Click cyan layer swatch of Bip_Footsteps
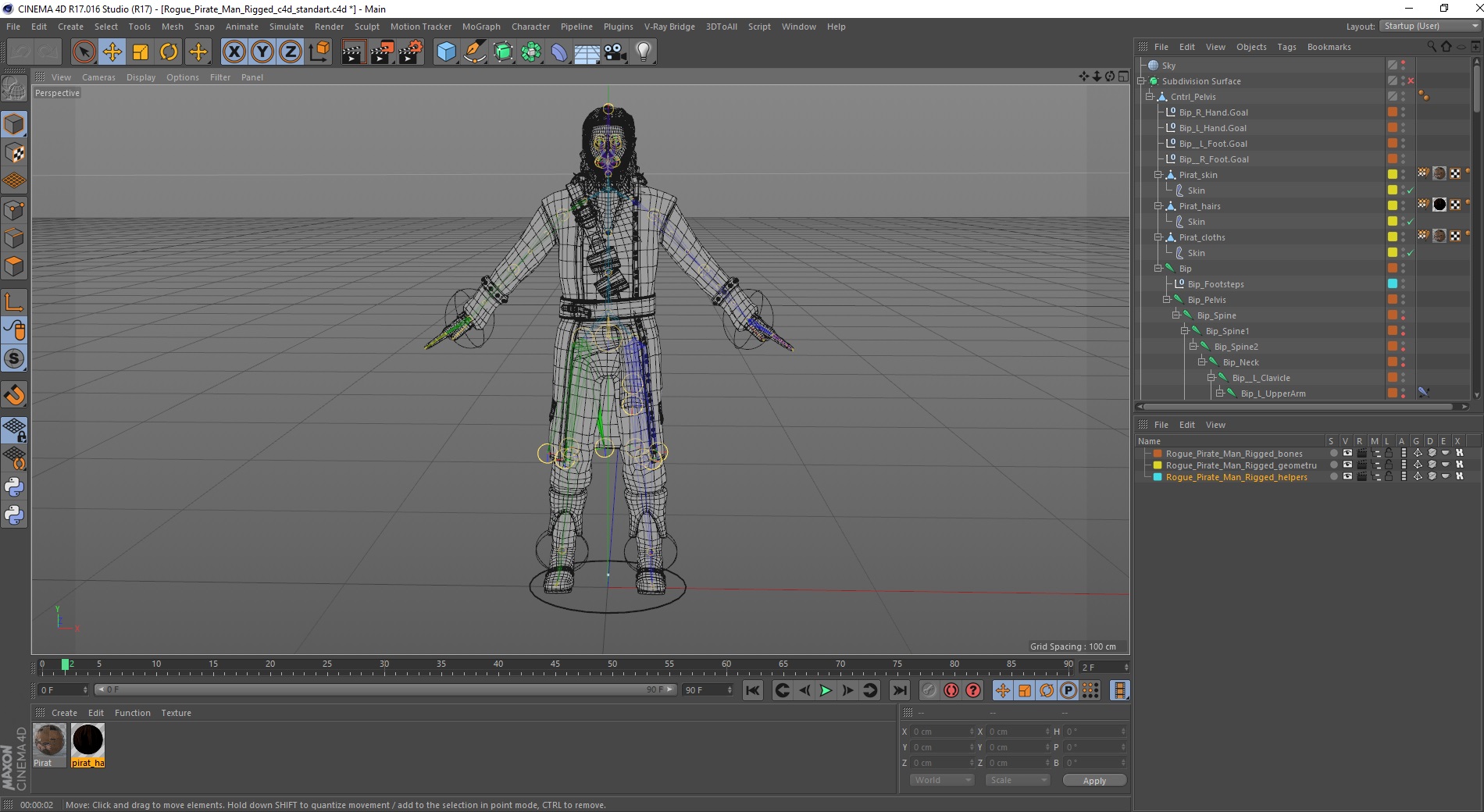 tap(1393, 283)
